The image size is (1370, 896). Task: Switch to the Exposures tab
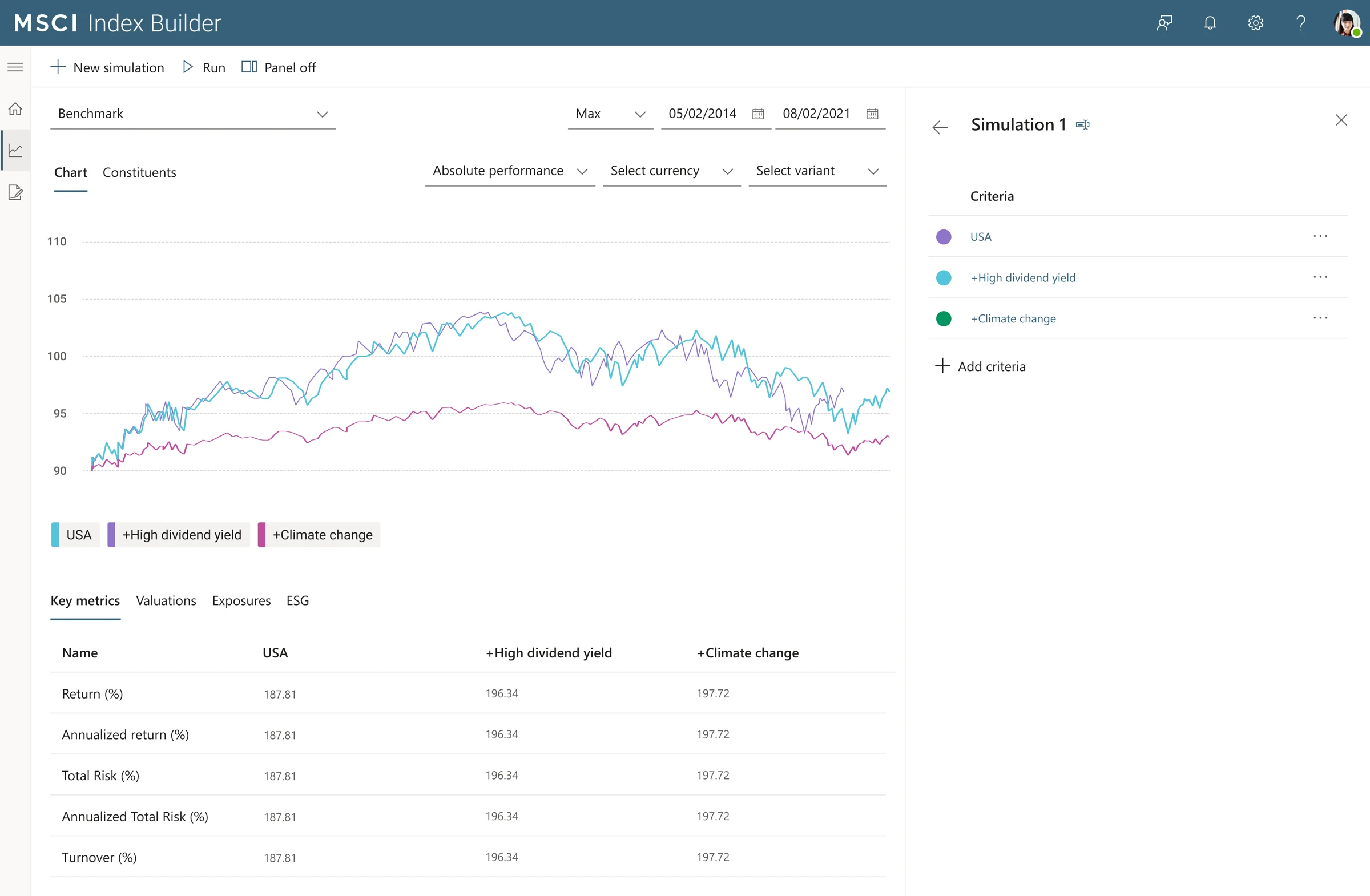[241, 600]
